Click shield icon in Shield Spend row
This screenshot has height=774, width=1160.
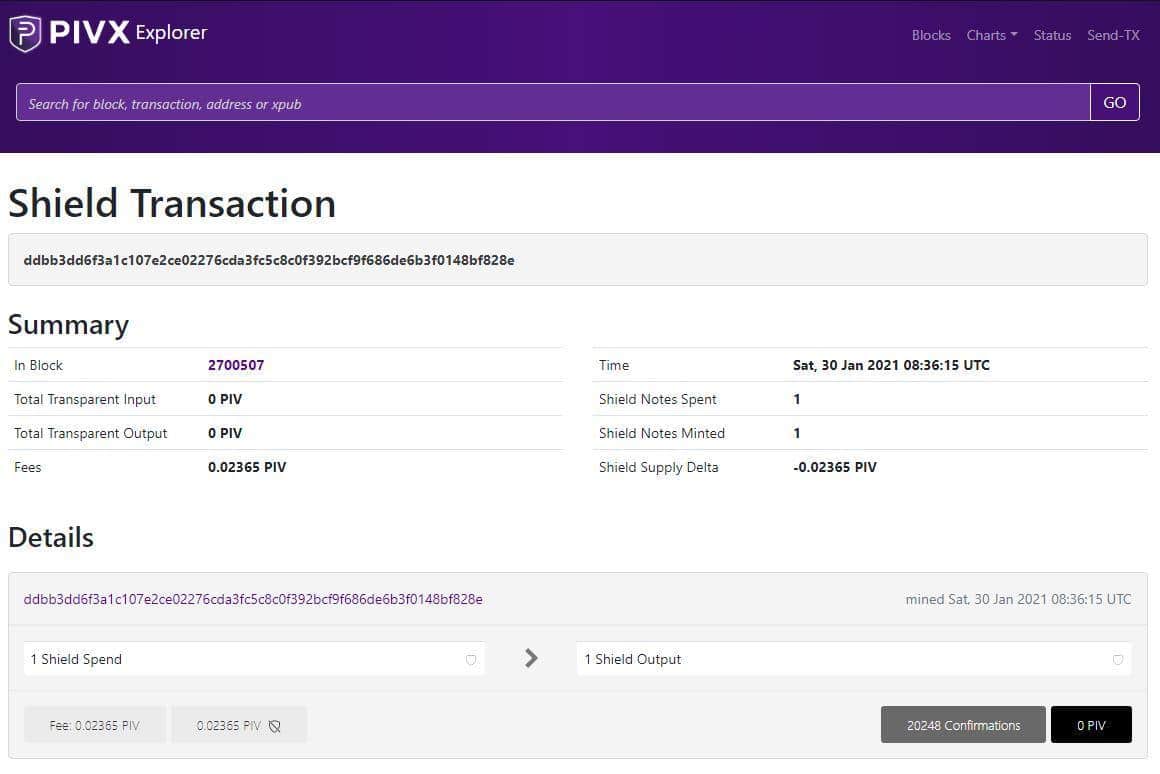pyautogui.click(x=471, y=659)
